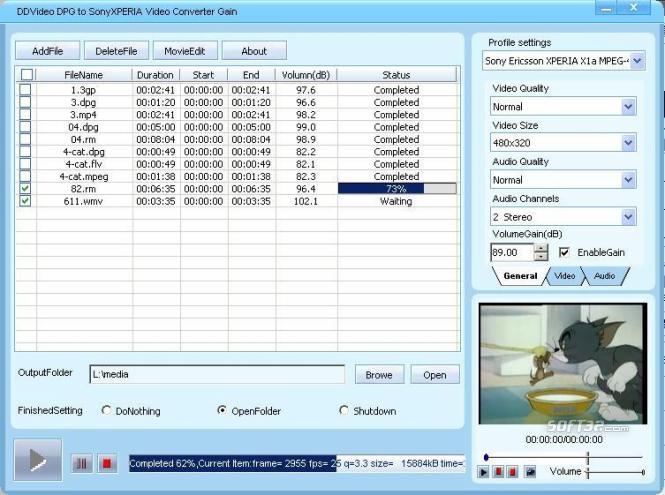Tick the select-all checkbox in table header
The image size is (665, 495).
[x=26, y=75]
